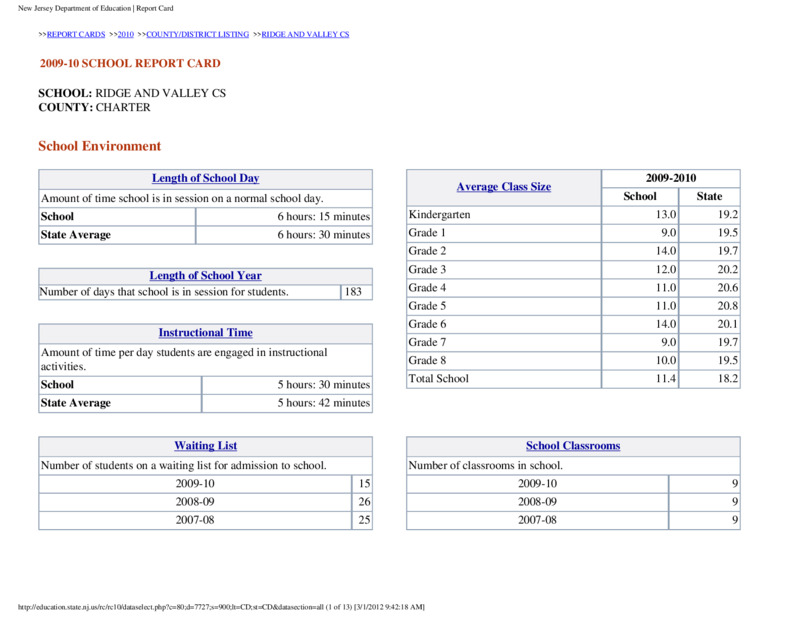
Task: Follow the RIDGE AND VALLEY CS link
Action: (x=305, y=34)
